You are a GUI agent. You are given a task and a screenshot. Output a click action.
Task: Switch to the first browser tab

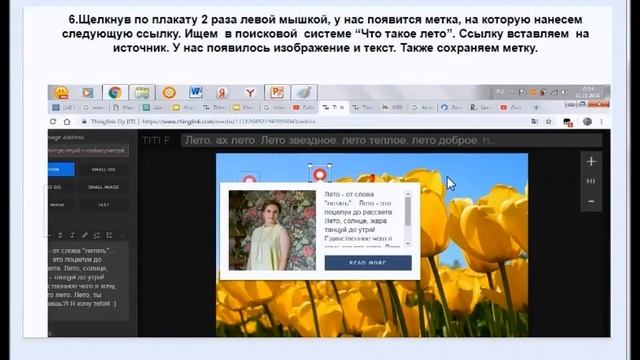point(63,107)
